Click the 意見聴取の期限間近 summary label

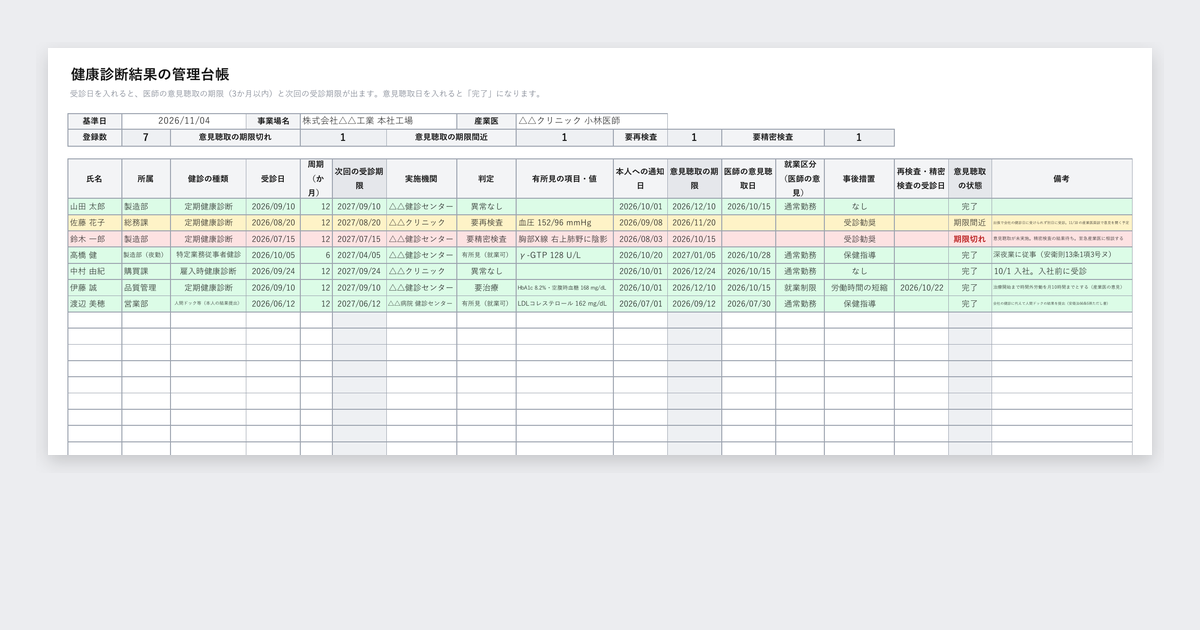(451, 138)
